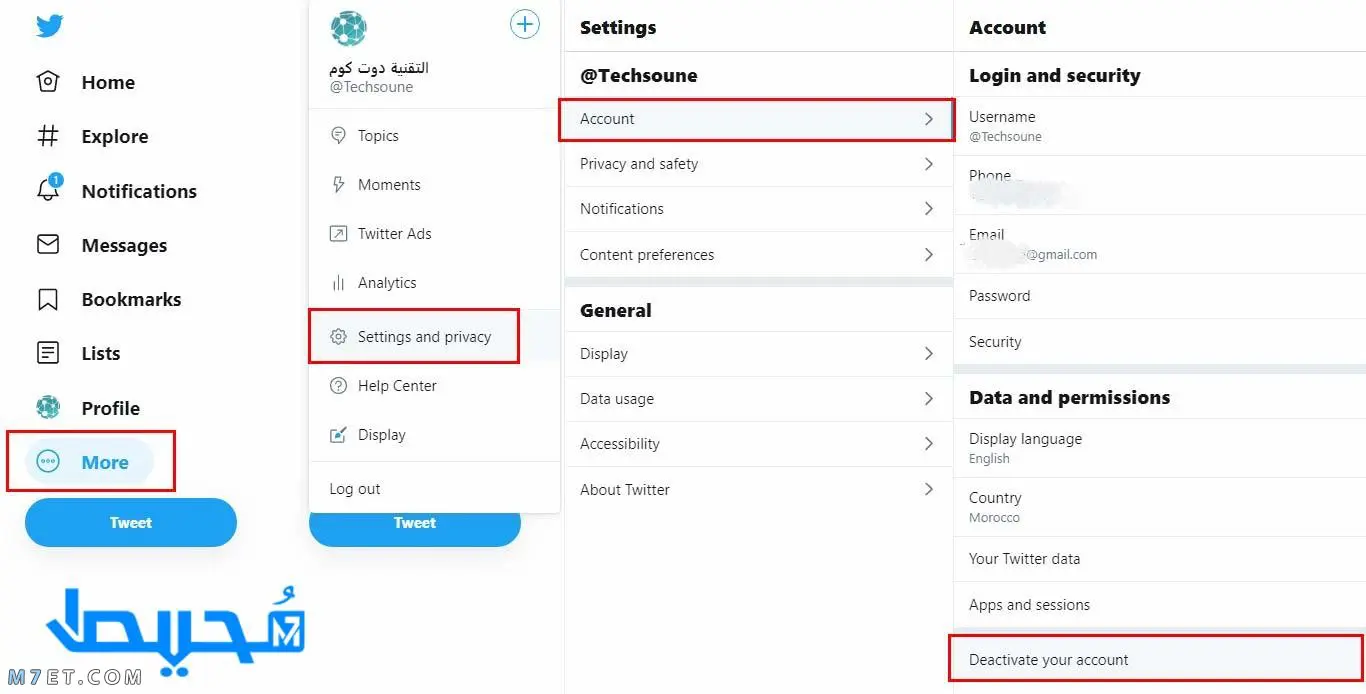Open the Notifications bell icon
The width and height of the screenshot is (1366, 694).
(x=48, y=189)
